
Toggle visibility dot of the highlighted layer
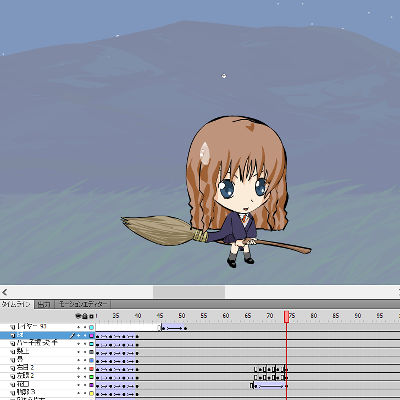coord(79,335)
